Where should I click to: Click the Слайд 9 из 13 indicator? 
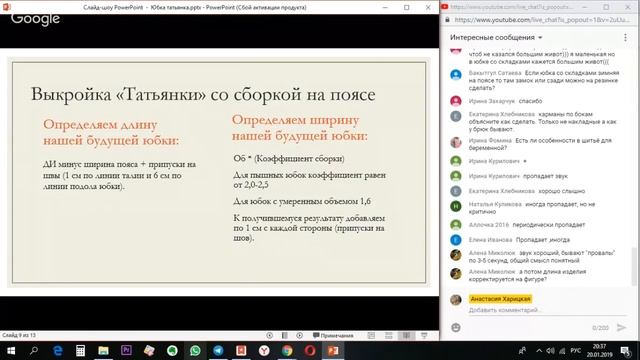[x=19, y=336]
